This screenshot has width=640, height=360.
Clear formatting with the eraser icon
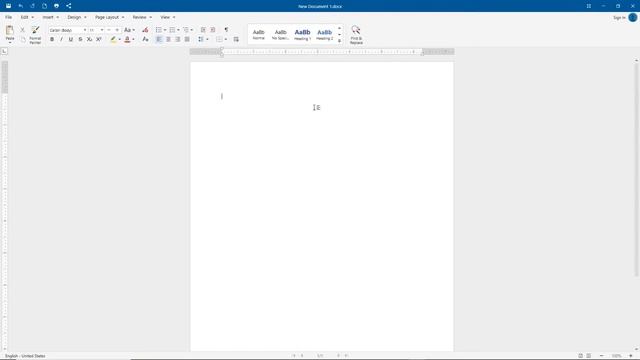[145, 30]
